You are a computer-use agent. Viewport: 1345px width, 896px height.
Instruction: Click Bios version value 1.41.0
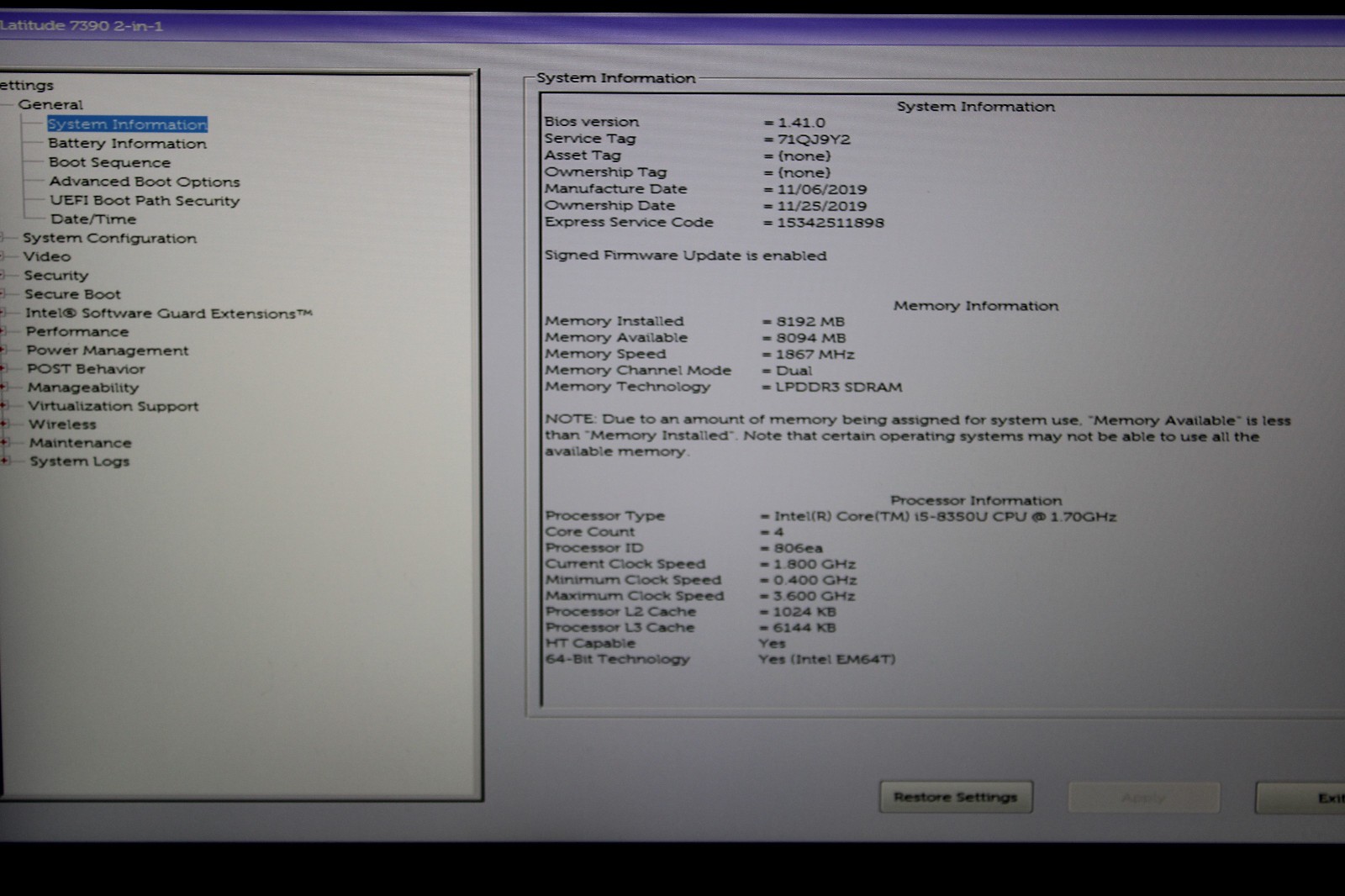(x=801, y=123)
